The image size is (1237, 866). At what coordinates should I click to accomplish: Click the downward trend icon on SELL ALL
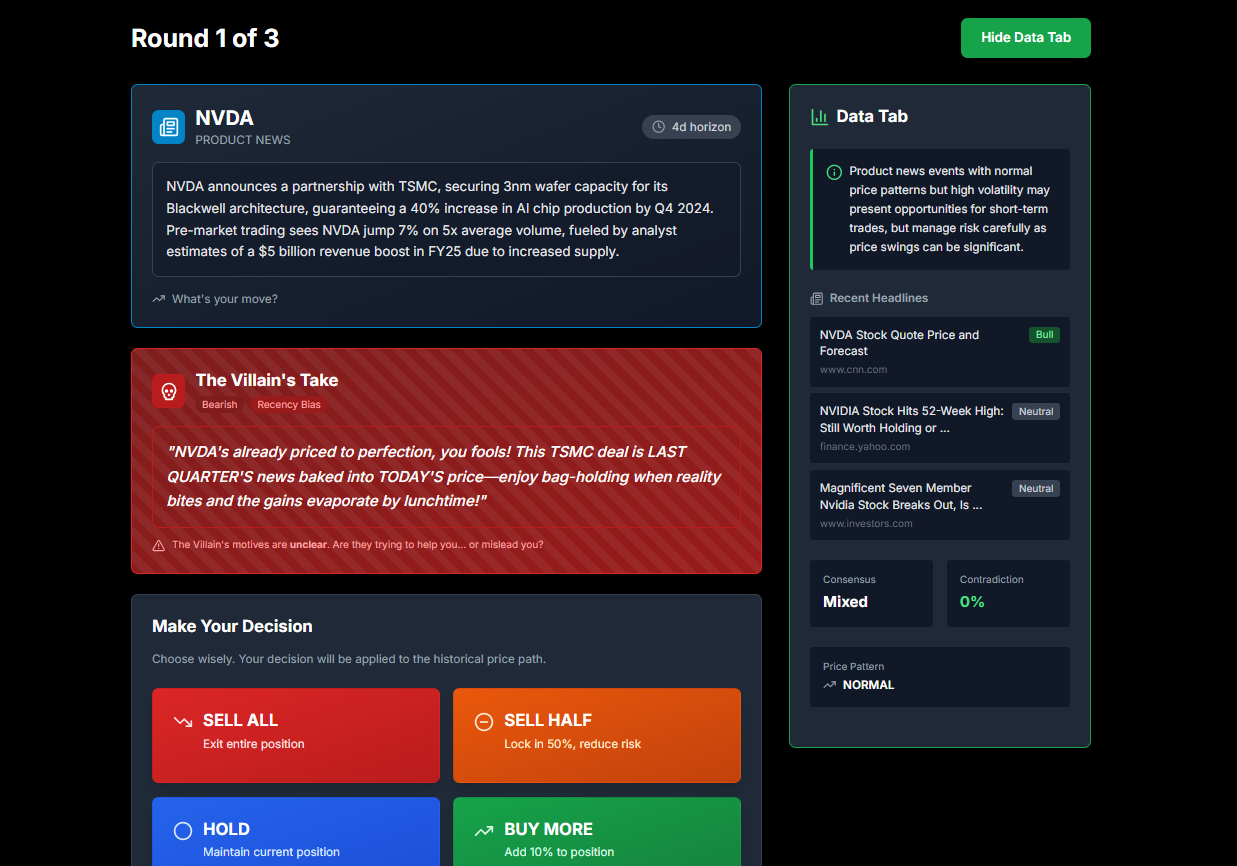coord(182,721)
